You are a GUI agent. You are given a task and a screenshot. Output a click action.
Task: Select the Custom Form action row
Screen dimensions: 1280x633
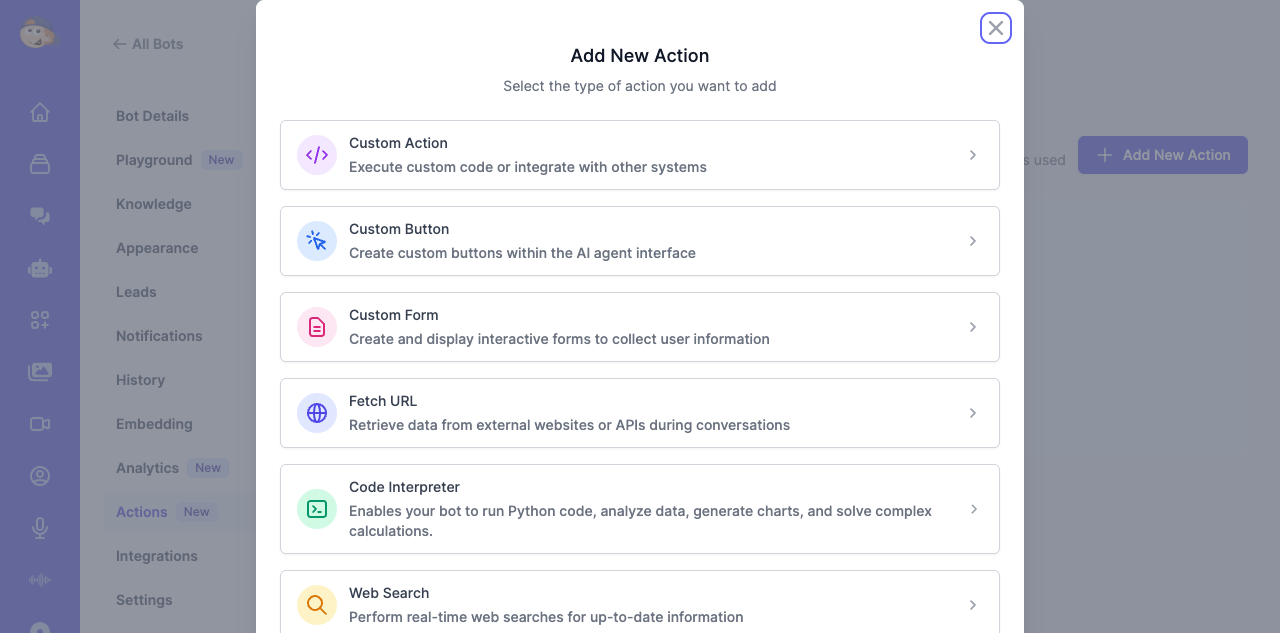tap(640, 327)
